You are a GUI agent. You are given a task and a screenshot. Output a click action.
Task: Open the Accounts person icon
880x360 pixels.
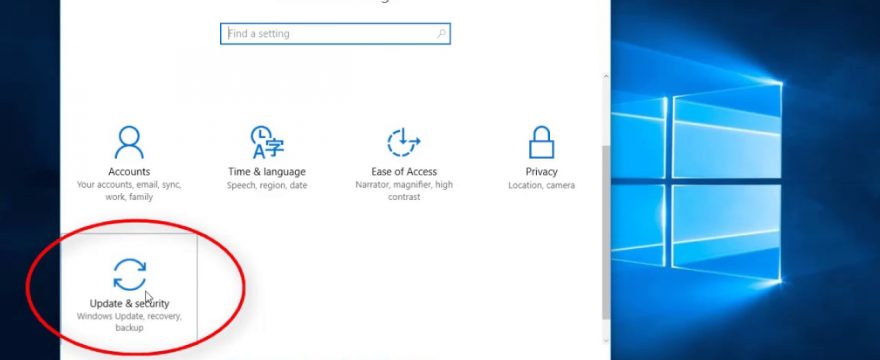pos(129,143)
